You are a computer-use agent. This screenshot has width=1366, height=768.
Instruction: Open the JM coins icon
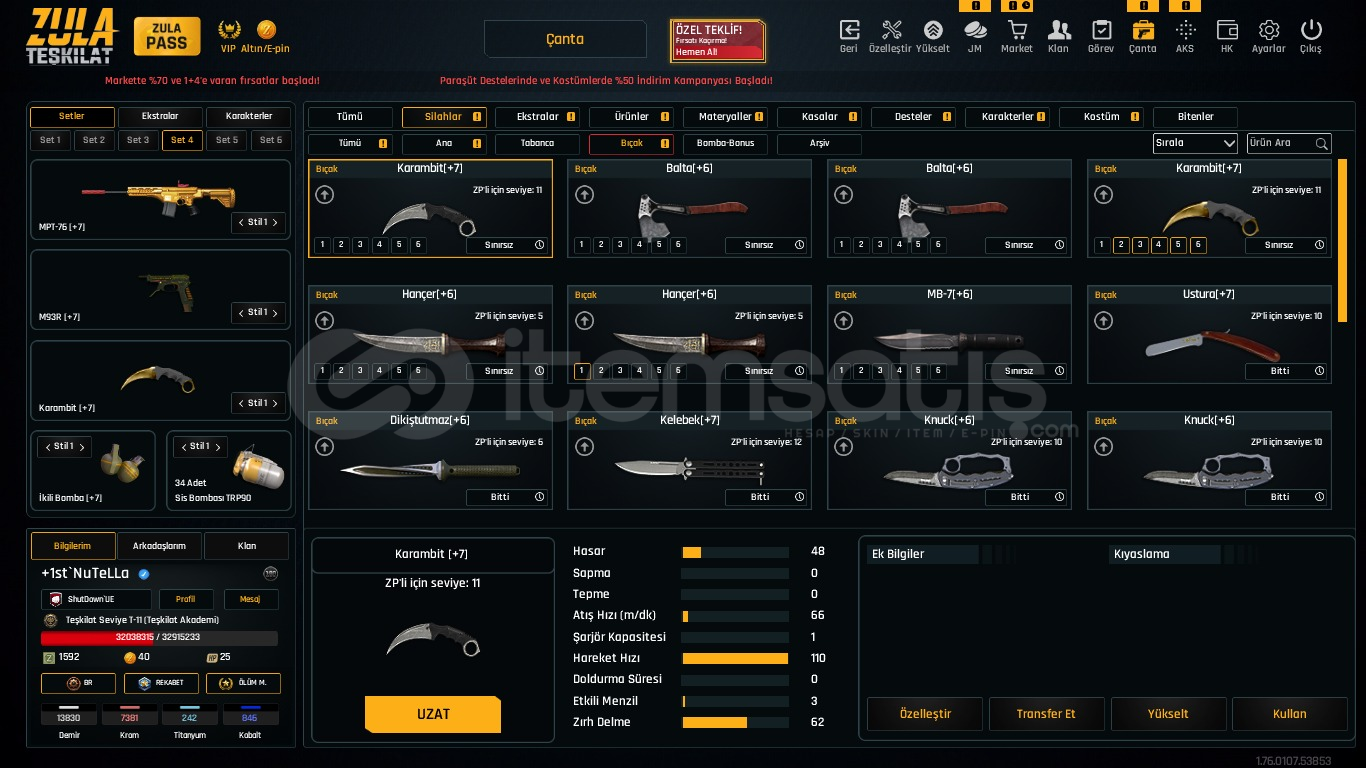coord(975,30)
